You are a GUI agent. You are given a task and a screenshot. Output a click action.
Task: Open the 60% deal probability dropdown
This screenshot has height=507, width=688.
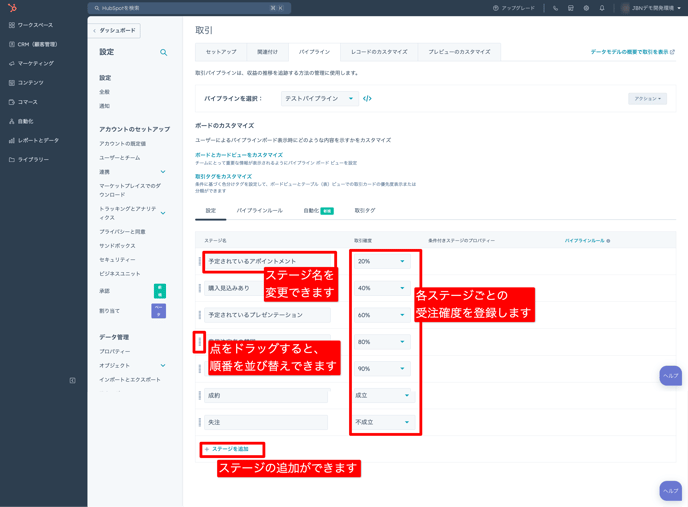coord(382,315)
